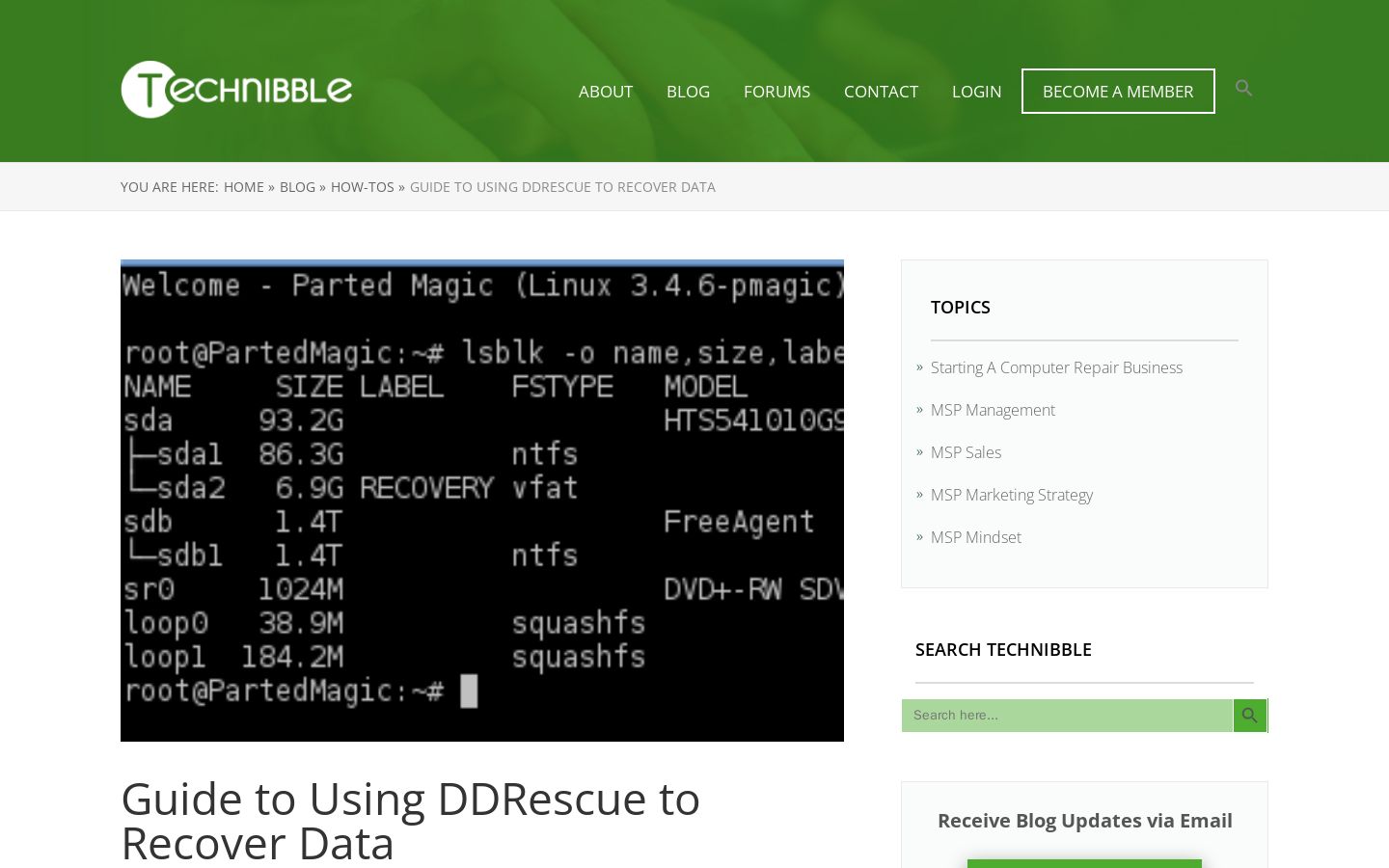Select Login in the navigation
This screenshot has width=1389, height=868.
[x=976, y=92]
